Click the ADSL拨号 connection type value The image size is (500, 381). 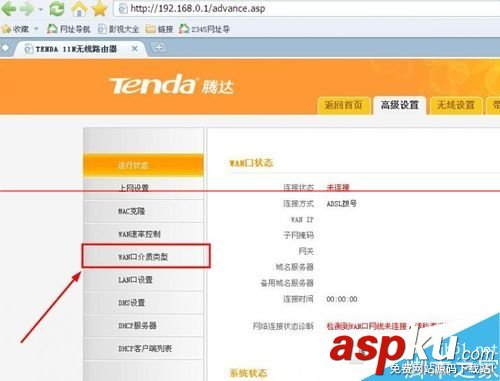coord(342,204)
